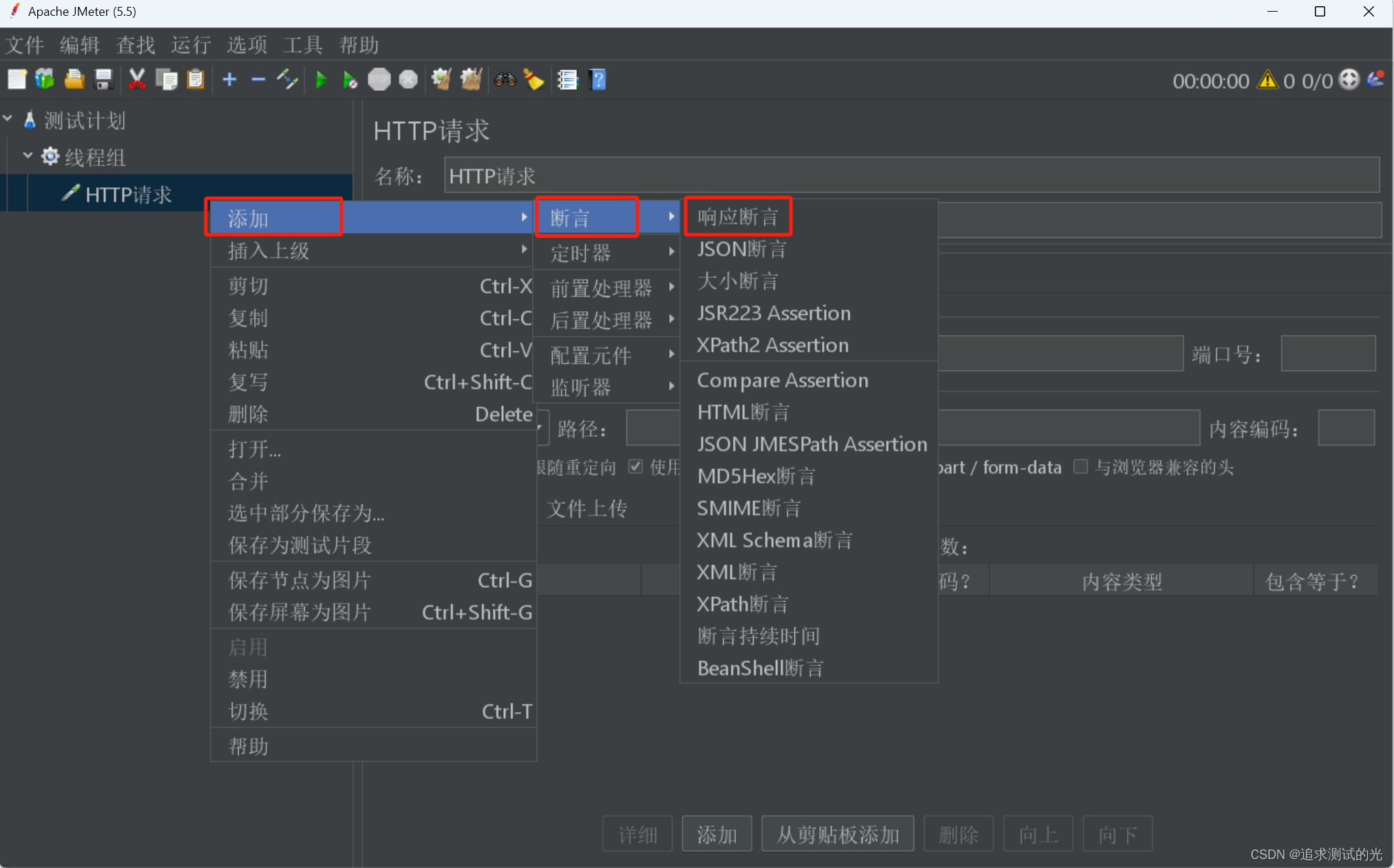Open the 运行 menu in menu bar
This screenshot has width=1394, height=868.
(191, 45)
